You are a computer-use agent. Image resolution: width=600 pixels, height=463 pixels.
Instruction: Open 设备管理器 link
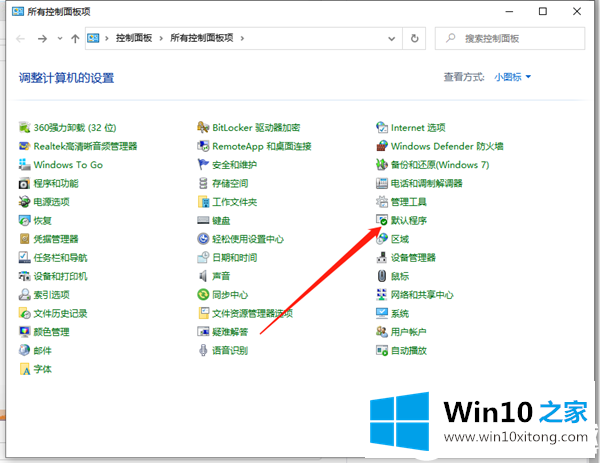[413, 258]
